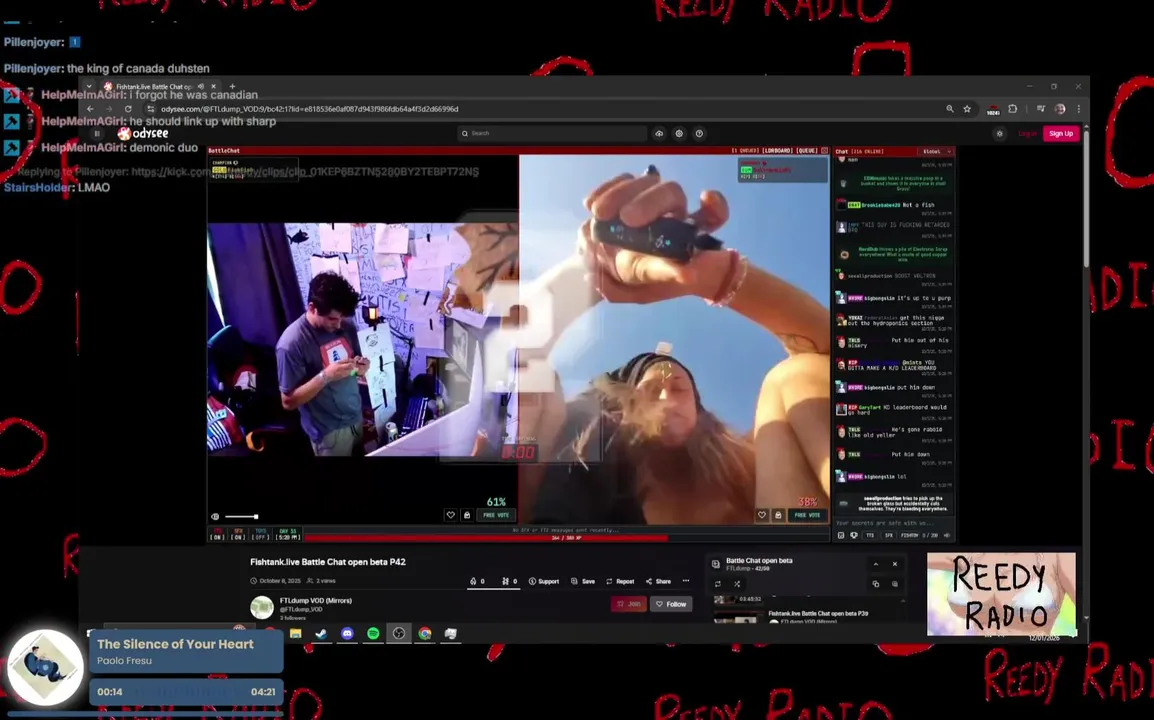1154x720 pixels.
Task: Click the heart icon under the 38% player
Action: point(762,515)
